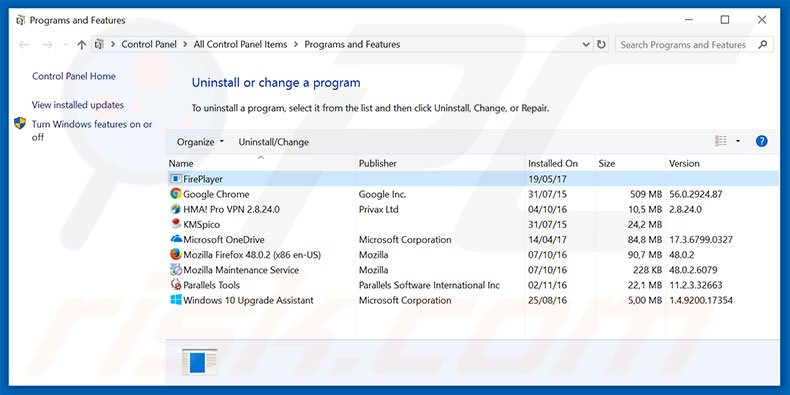Click the Parallels Tools icon

pos(175,285)
